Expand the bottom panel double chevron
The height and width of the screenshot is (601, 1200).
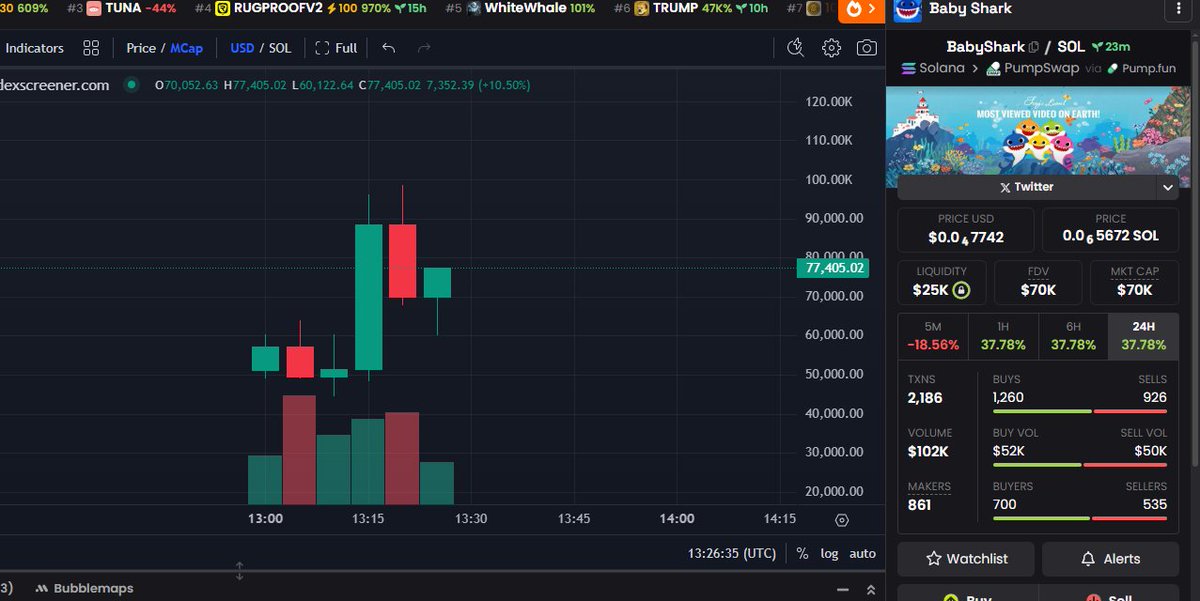point(870,589)
